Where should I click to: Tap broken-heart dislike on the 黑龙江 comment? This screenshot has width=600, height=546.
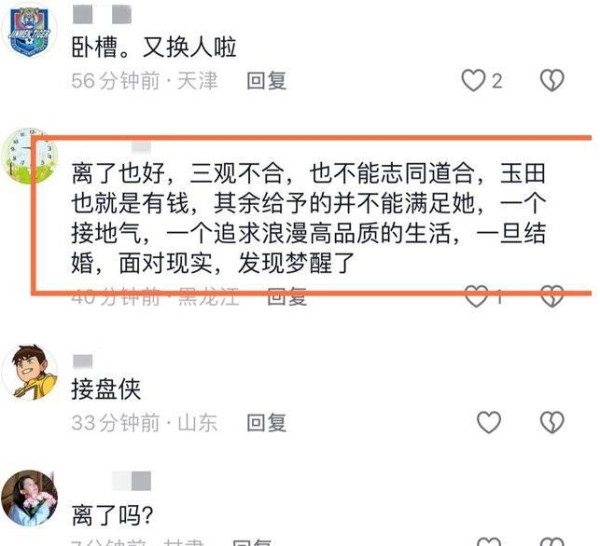click(x=552, y=297)
